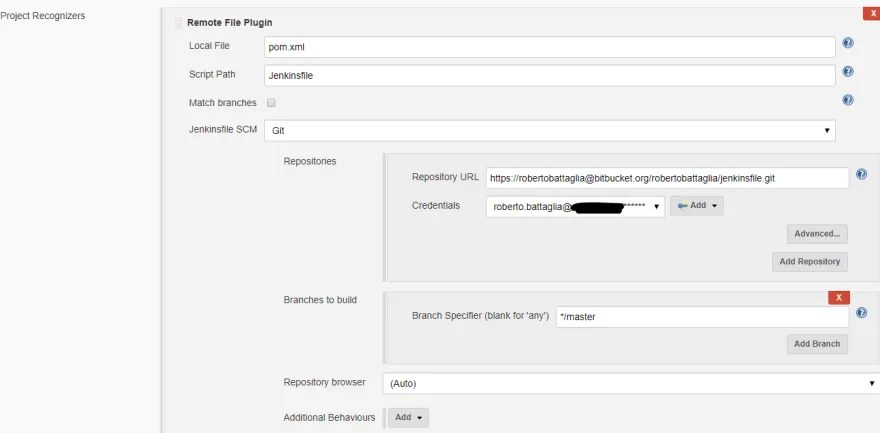Delete the Remote File Plugin section
This screenshot has width=880, height=433.
tap(870, 13)
